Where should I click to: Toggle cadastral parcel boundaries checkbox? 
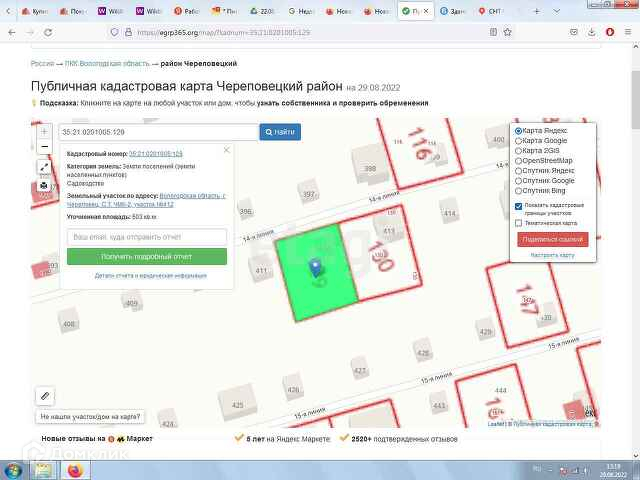pyautogui.click(x=518, y=206)
